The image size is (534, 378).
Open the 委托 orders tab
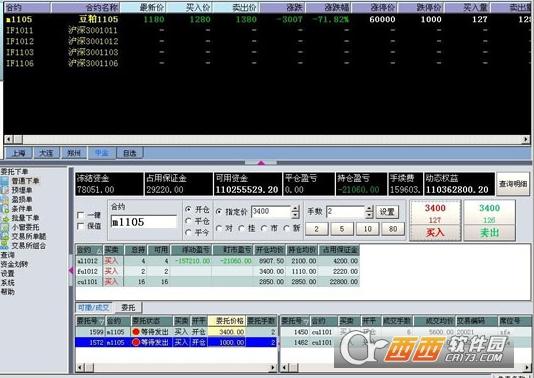tap(128, 308)
